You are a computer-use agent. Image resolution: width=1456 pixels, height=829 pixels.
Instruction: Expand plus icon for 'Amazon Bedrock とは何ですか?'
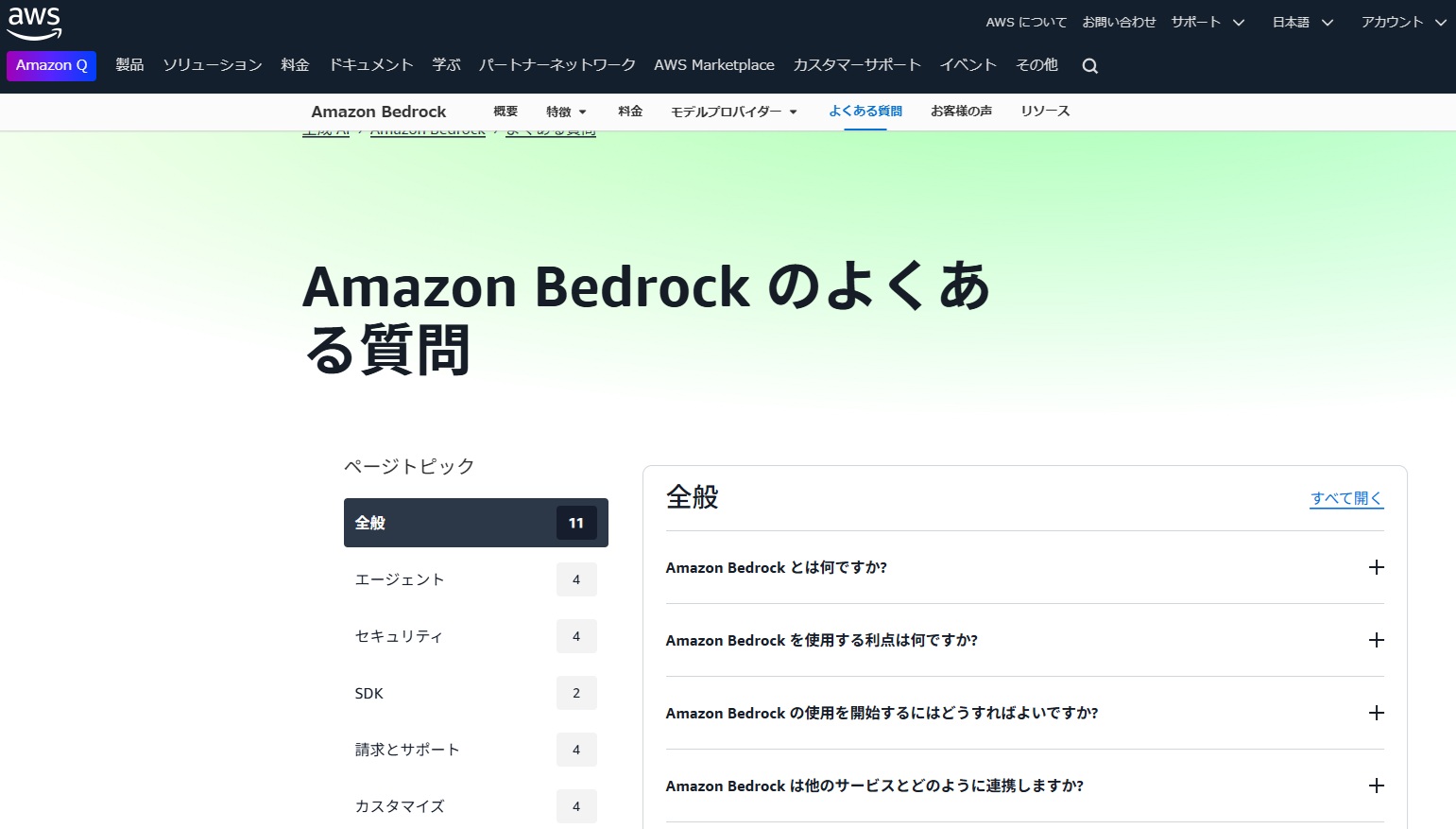pos(1376,567)
